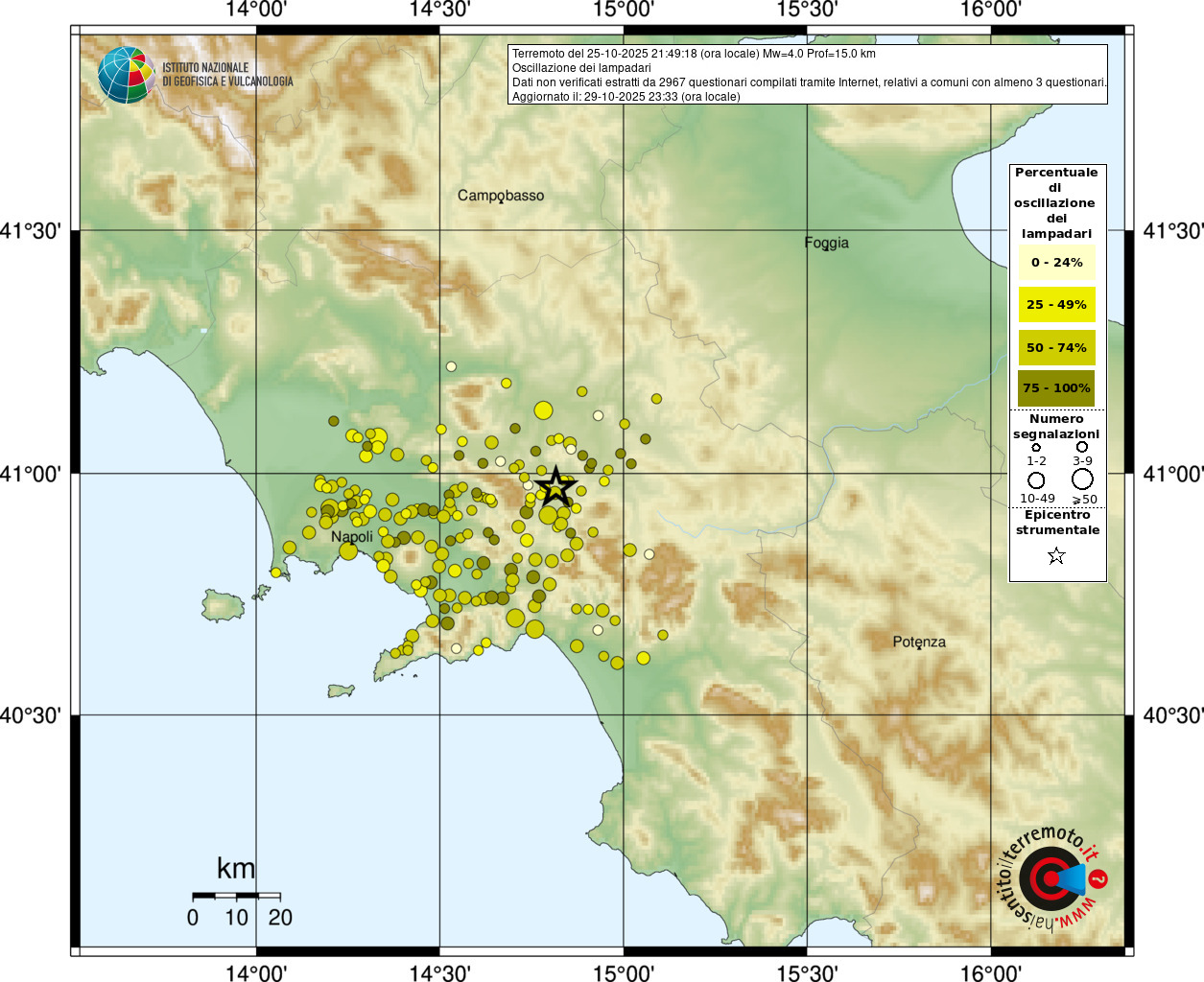The image size is (1204, 982).
Task: Click the 1-2 reports circle in legend
Action: click(x=1036, y=448)
